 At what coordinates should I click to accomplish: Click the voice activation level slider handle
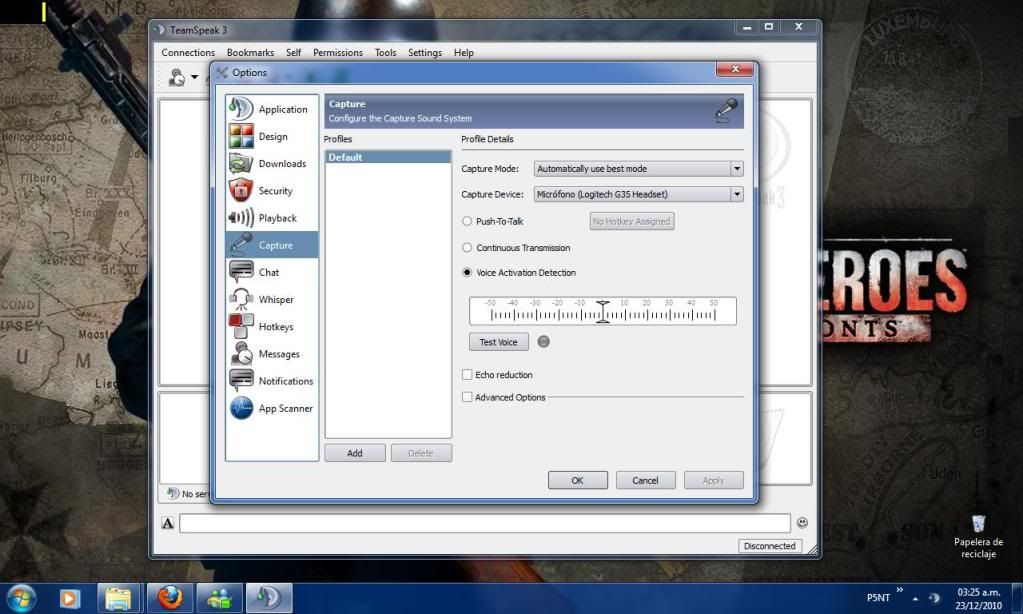(x=603, y=312)
